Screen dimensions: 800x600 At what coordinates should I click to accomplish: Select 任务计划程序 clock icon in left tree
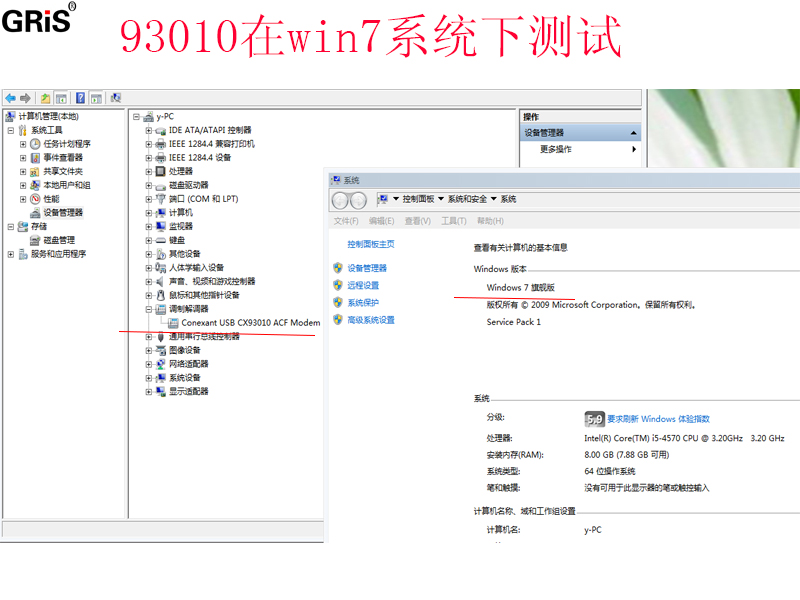35,144
